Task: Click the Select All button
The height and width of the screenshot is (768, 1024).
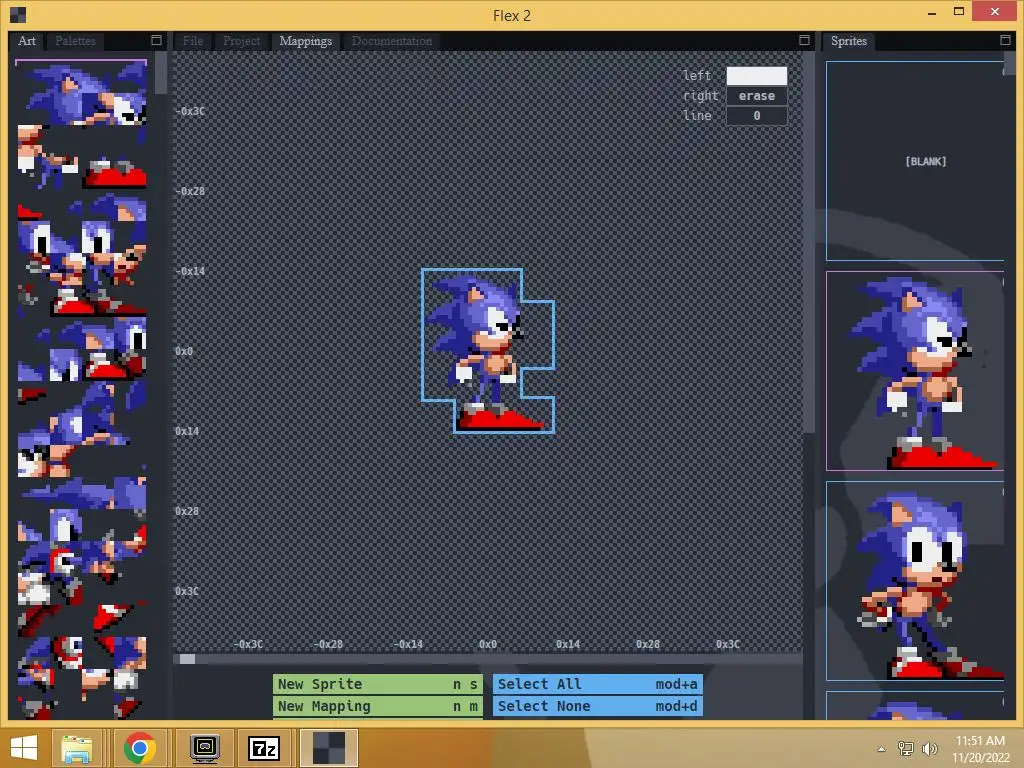Action: pos(598,684)
